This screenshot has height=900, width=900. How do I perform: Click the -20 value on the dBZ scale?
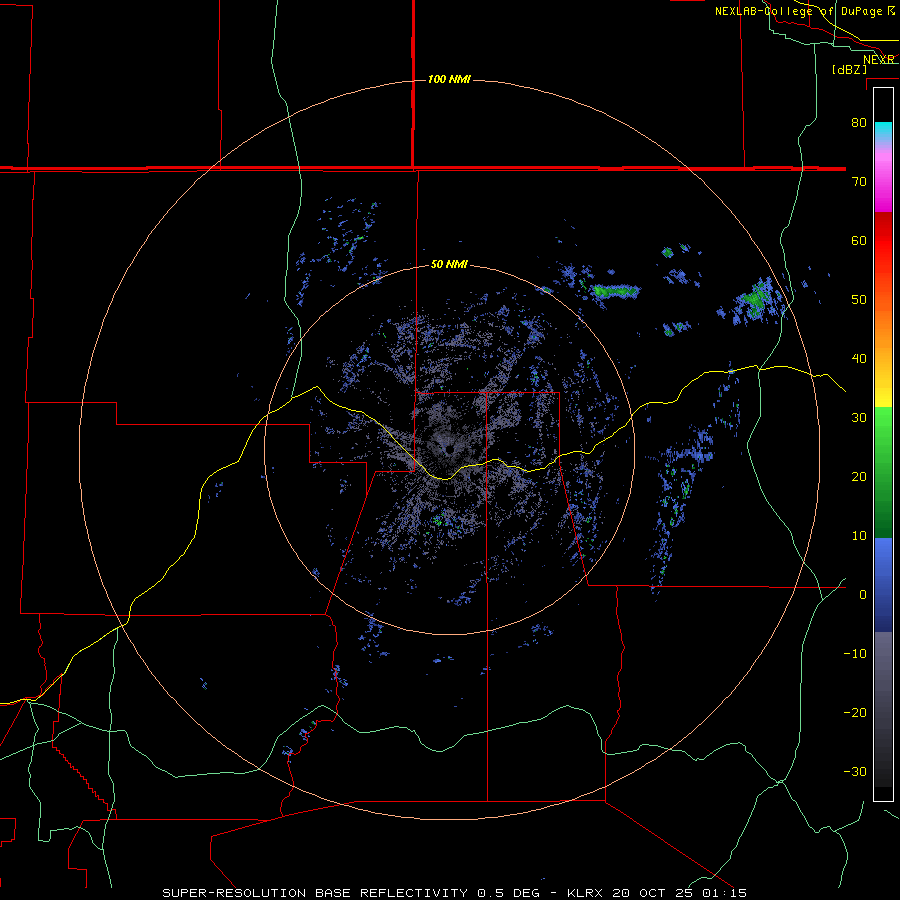[855, 712]
